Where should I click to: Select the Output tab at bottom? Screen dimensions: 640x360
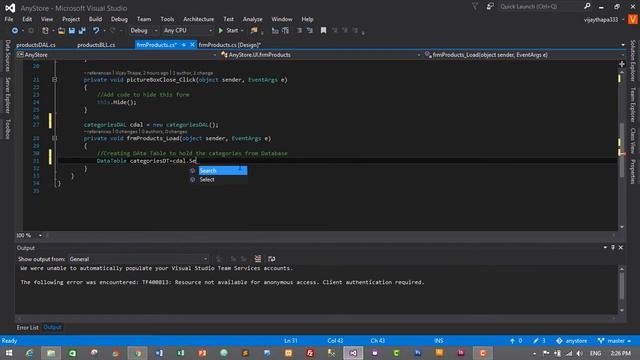[x=52, y=327]
